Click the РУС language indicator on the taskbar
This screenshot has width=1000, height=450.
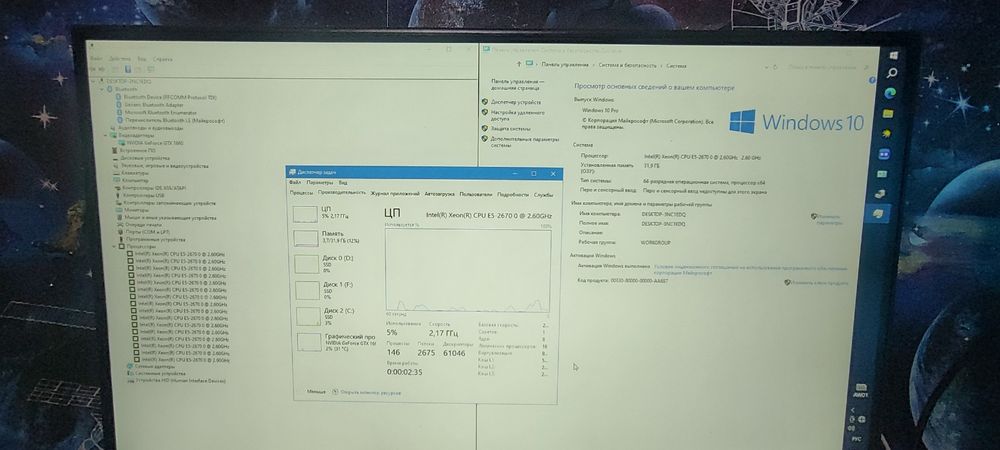(855, 439)
